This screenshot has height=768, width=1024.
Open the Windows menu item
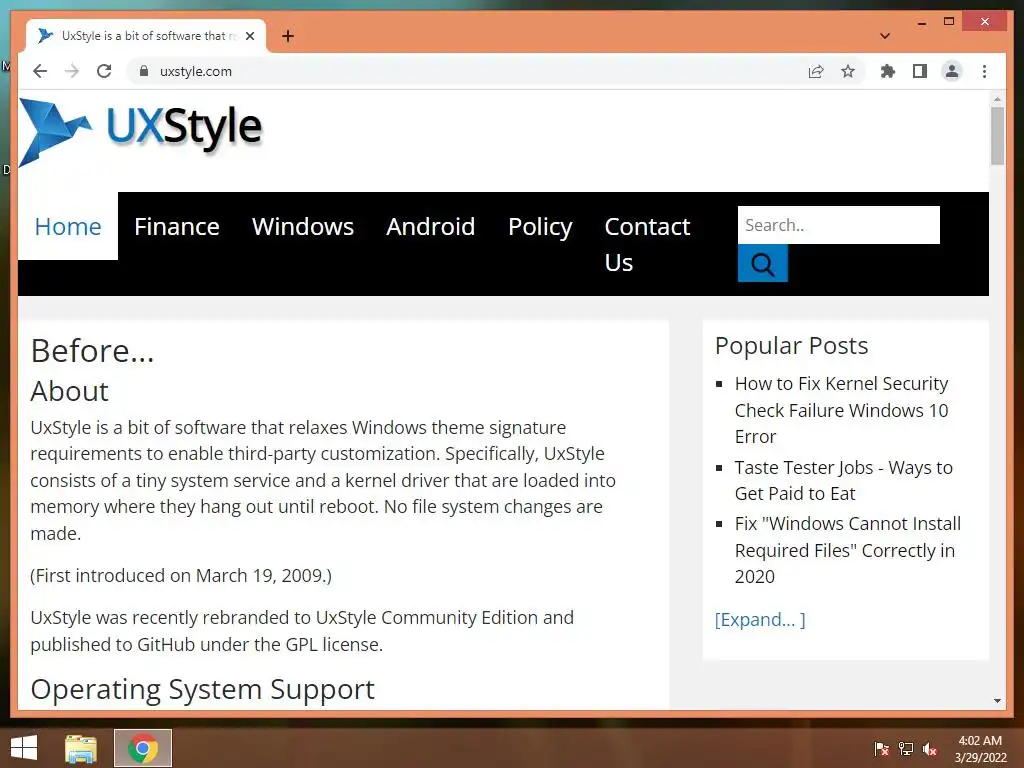click(303, 227)
